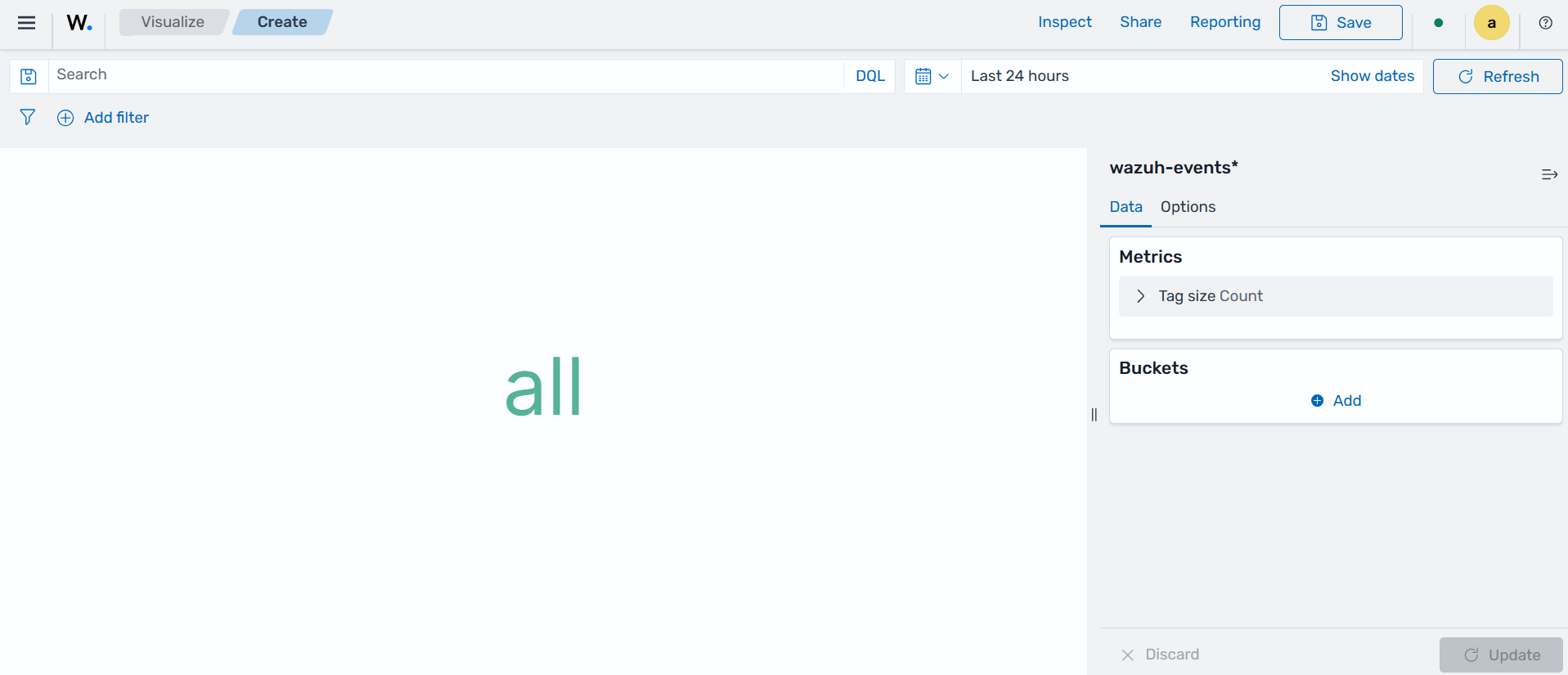Open the user avatar 'a' menu
1568x675 pixels.
pos(1492,23)
